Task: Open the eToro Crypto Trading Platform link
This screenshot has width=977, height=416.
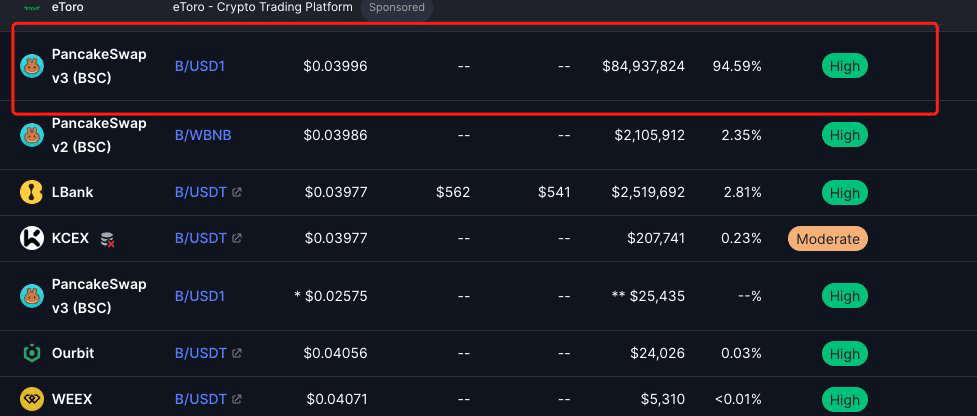Action: 262,7
